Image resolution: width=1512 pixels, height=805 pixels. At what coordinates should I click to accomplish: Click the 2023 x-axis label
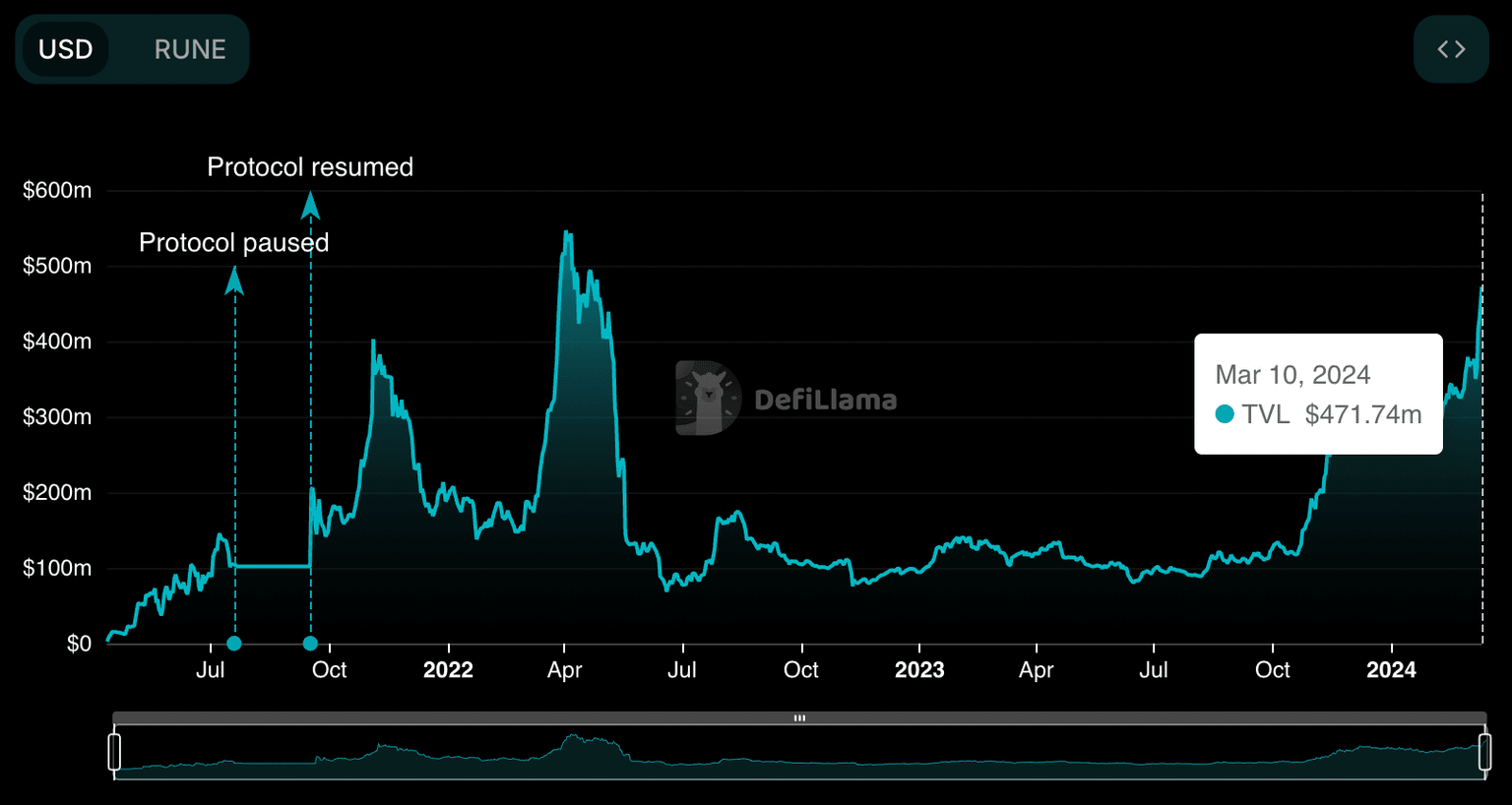(x=919, y=670)
